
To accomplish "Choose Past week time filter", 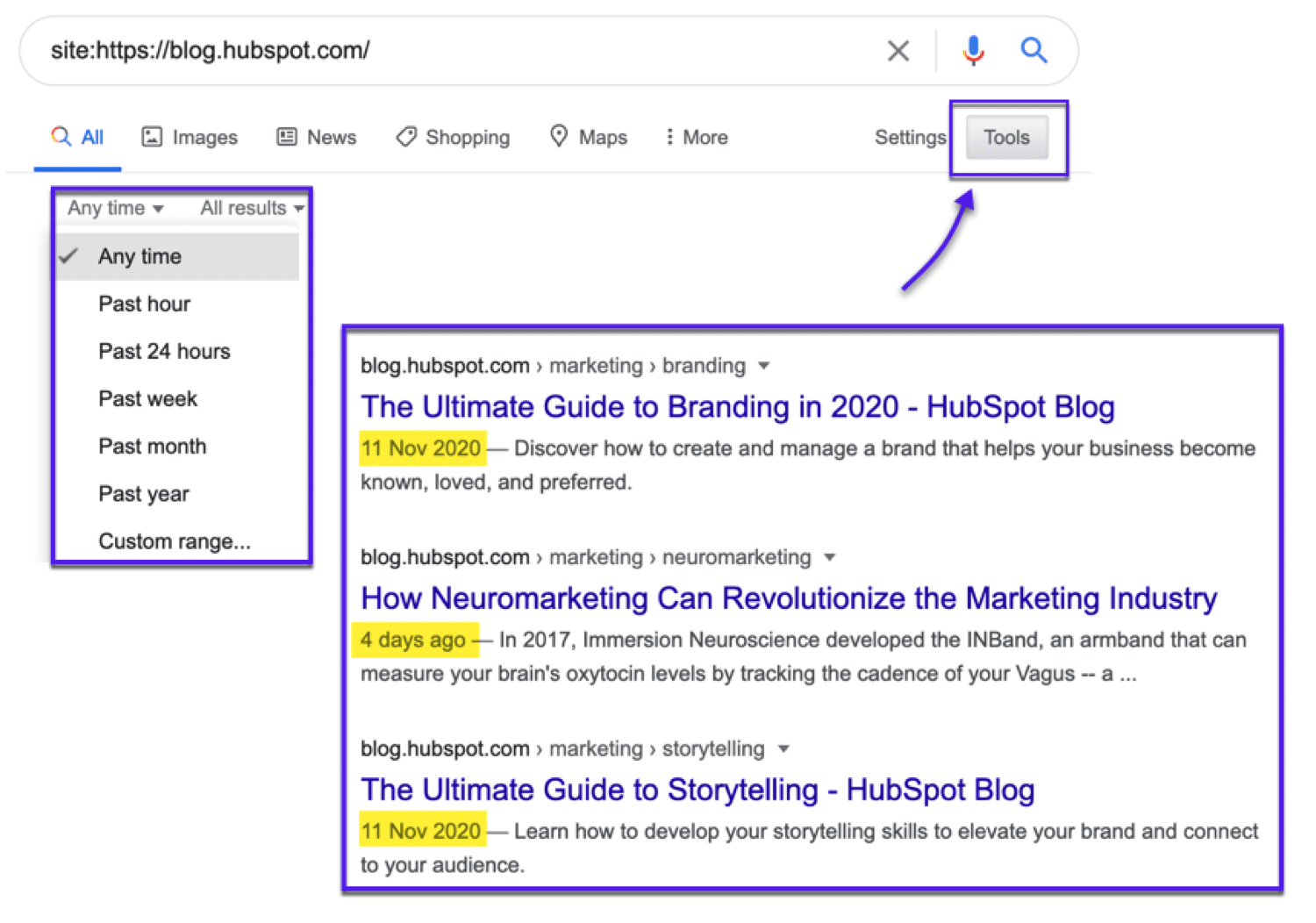I will (147, 398).
